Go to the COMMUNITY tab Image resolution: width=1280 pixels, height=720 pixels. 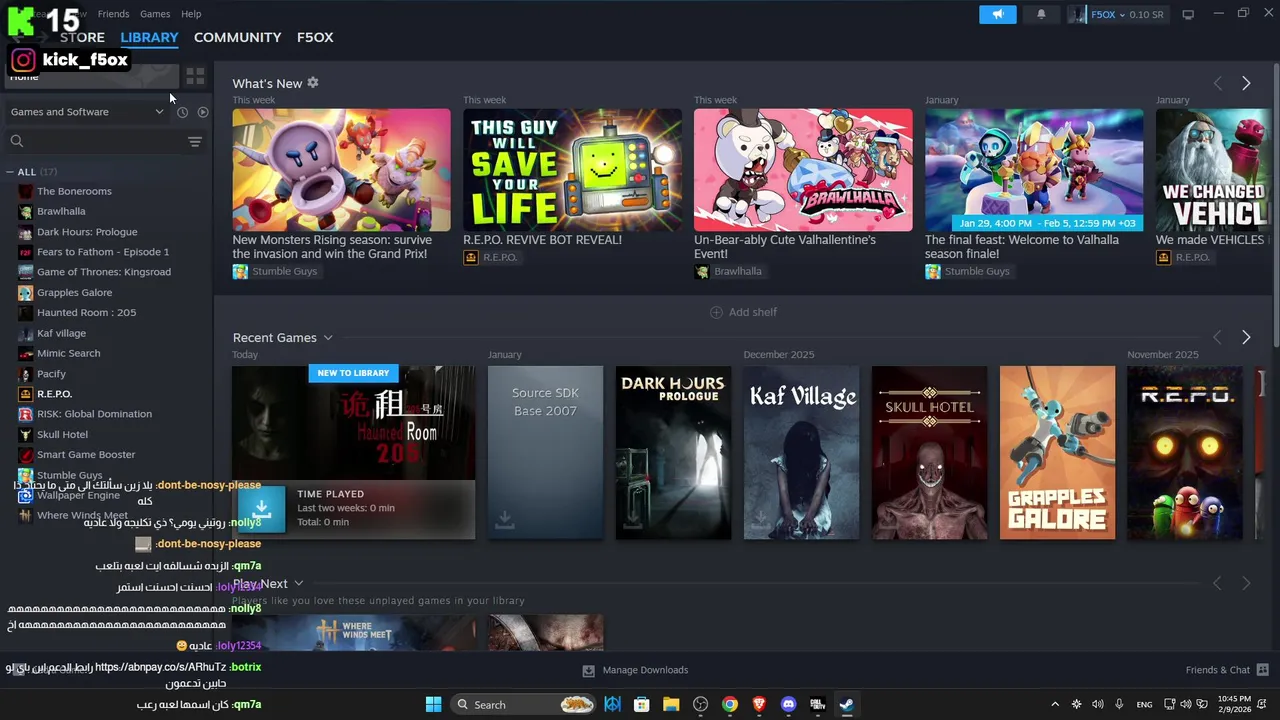point(237,37)
